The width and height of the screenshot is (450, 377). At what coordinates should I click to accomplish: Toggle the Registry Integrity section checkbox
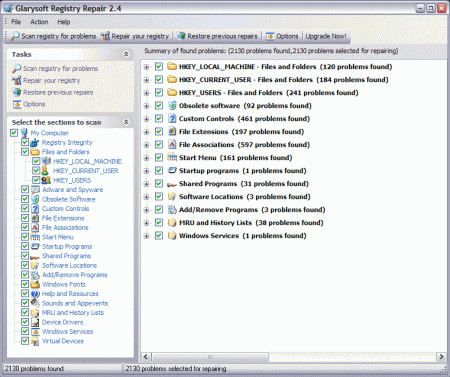coord(25,142)
